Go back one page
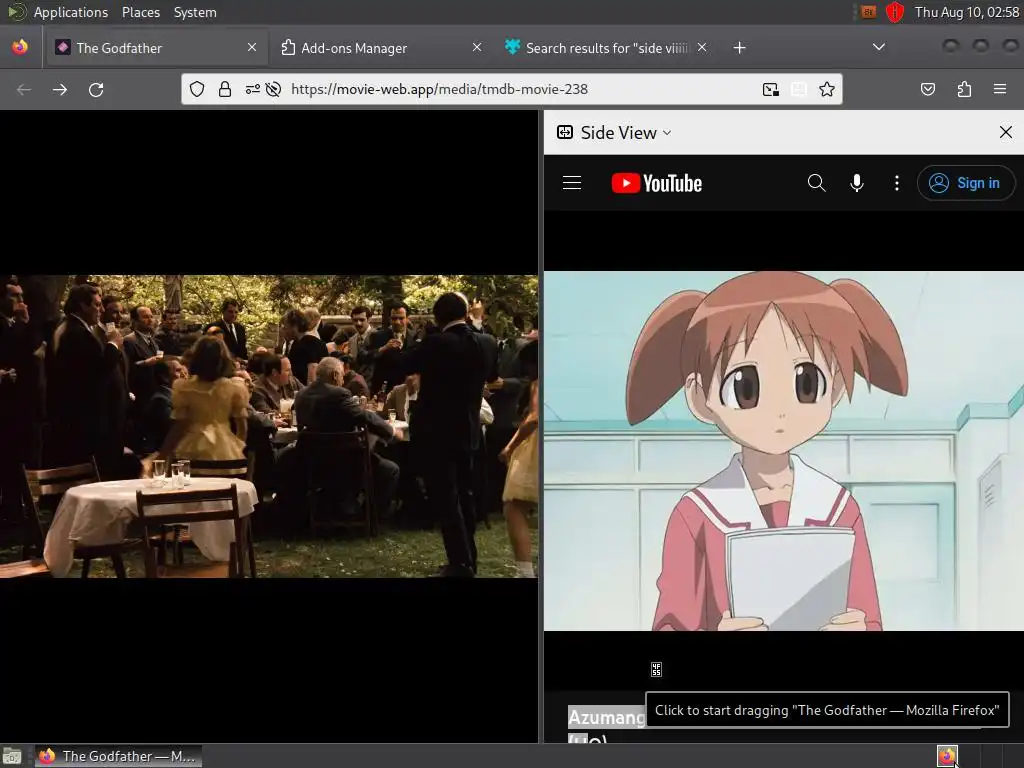Viewport: 1024px width, 768px height. [x=24, y=89]
